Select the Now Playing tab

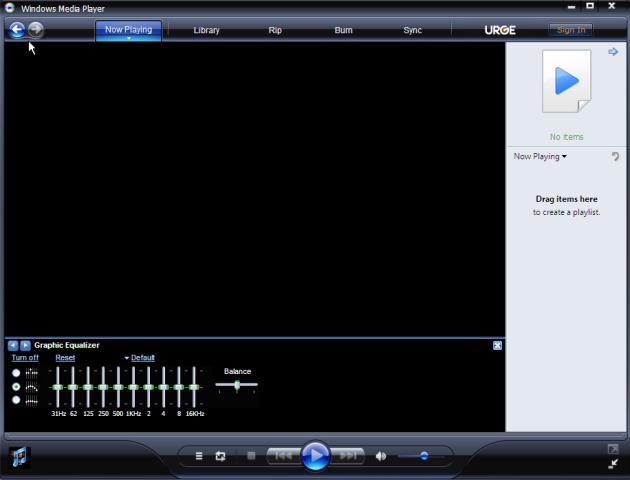pyautogui.click(x=129, y=29)
